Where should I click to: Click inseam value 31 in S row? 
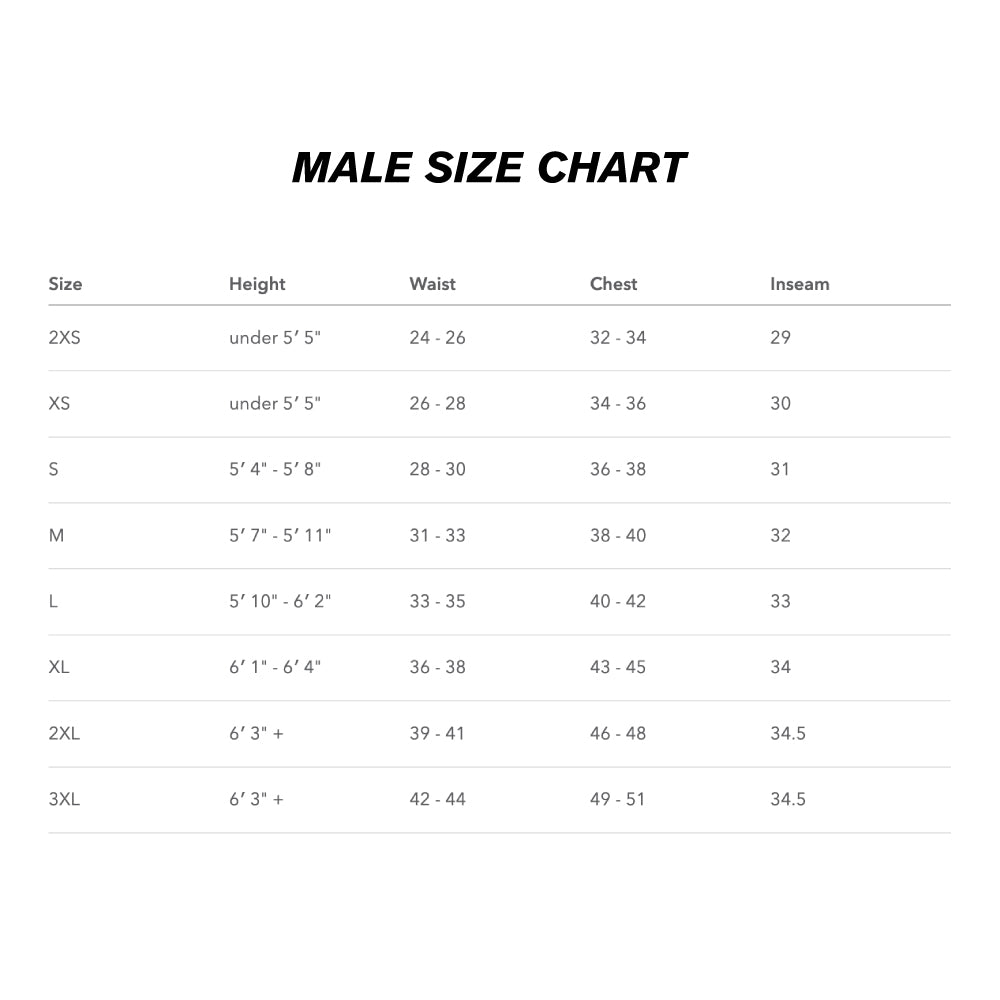[780, 470]
